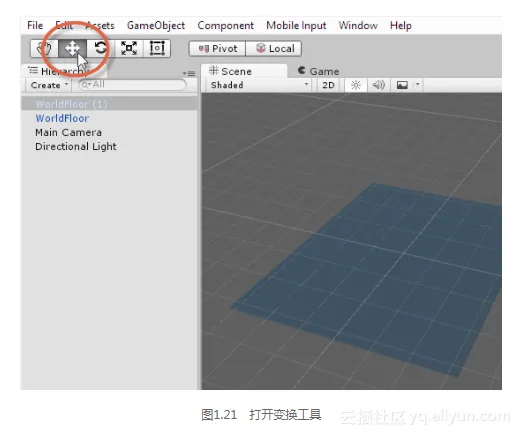Image resolution: width=521 pixels, height=436 pixels.
Task: Switch to the Game tab
Action: point(319,71)
